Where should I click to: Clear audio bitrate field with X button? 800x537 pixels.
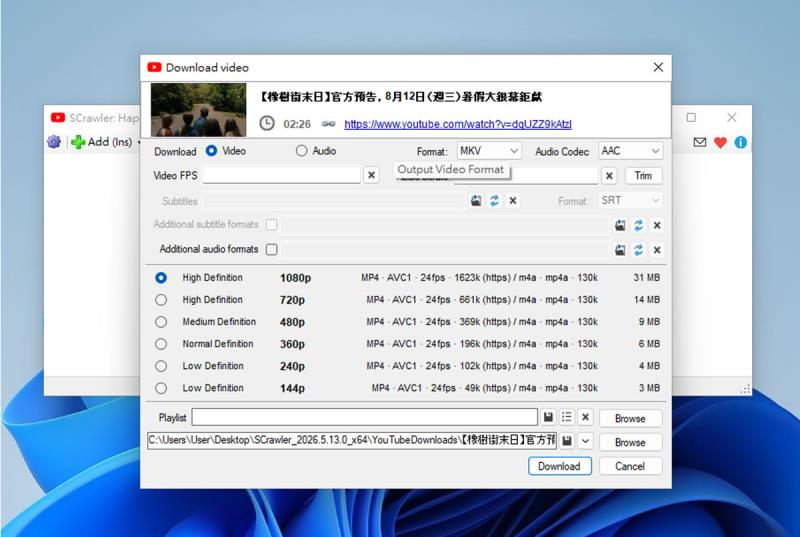[609, 175]
